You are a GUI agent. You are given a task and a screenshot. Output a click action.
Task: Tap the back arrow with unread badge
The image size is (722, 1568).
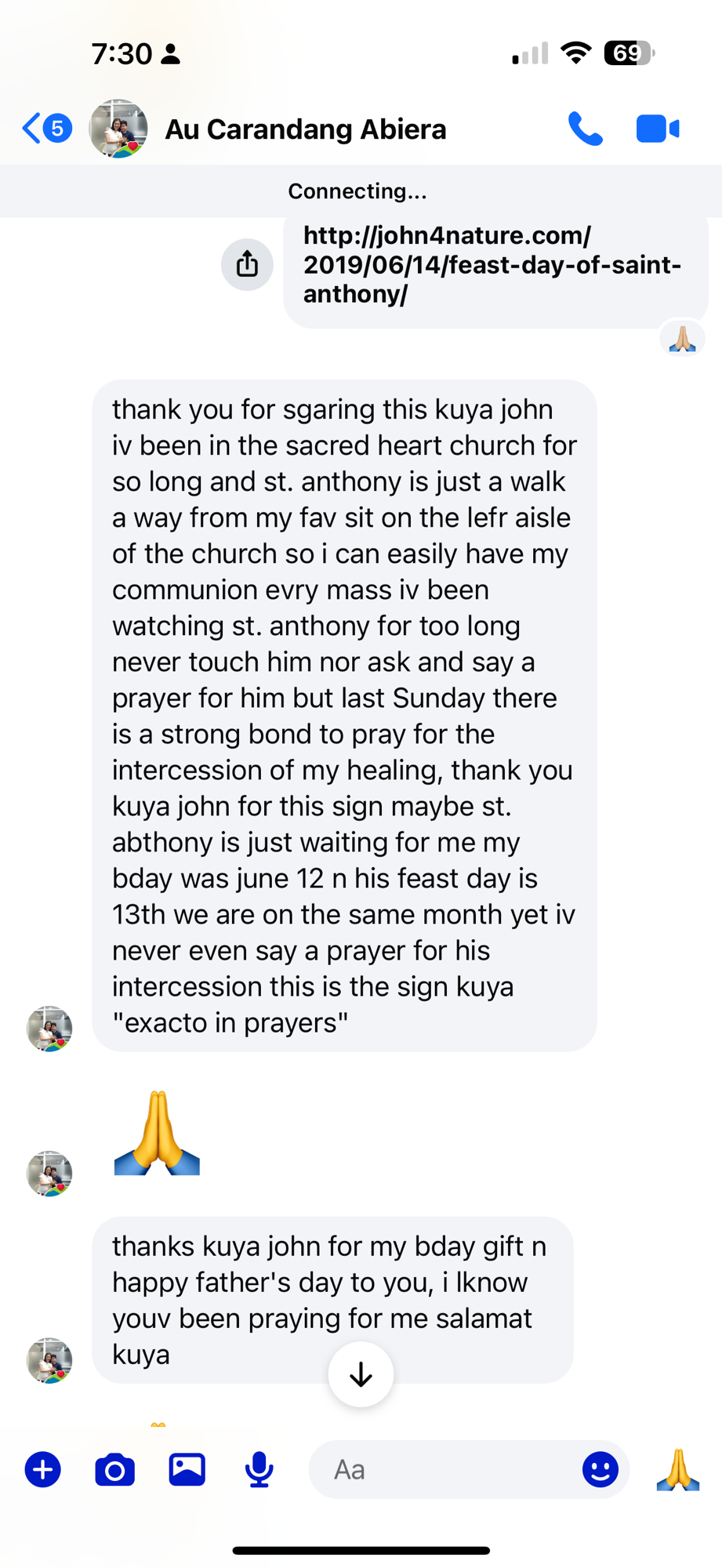click(46, 129)
